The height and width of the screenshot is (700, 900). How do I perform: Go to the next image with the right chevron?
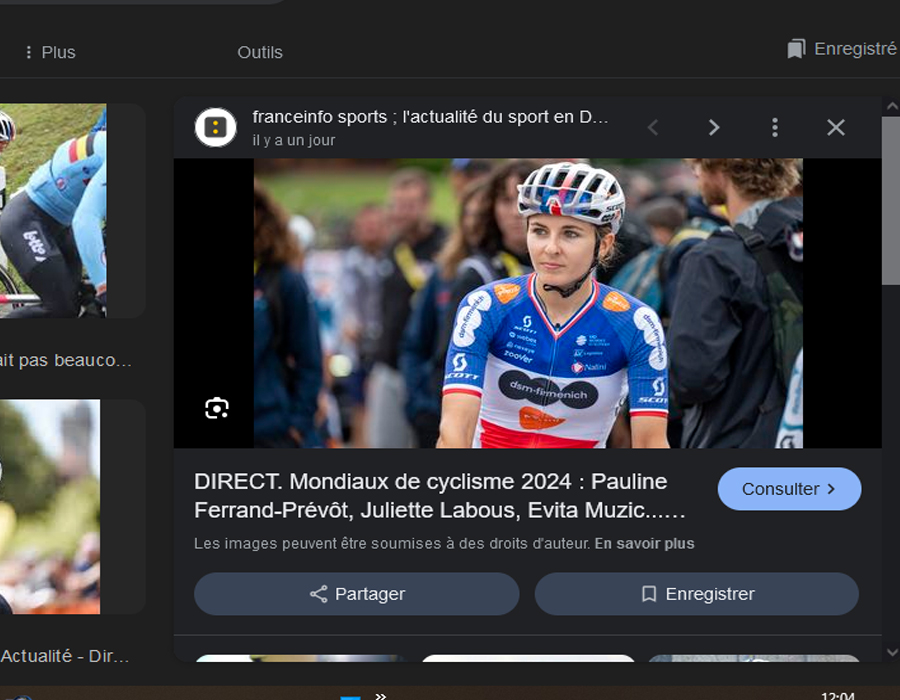(x=714, y=127)
